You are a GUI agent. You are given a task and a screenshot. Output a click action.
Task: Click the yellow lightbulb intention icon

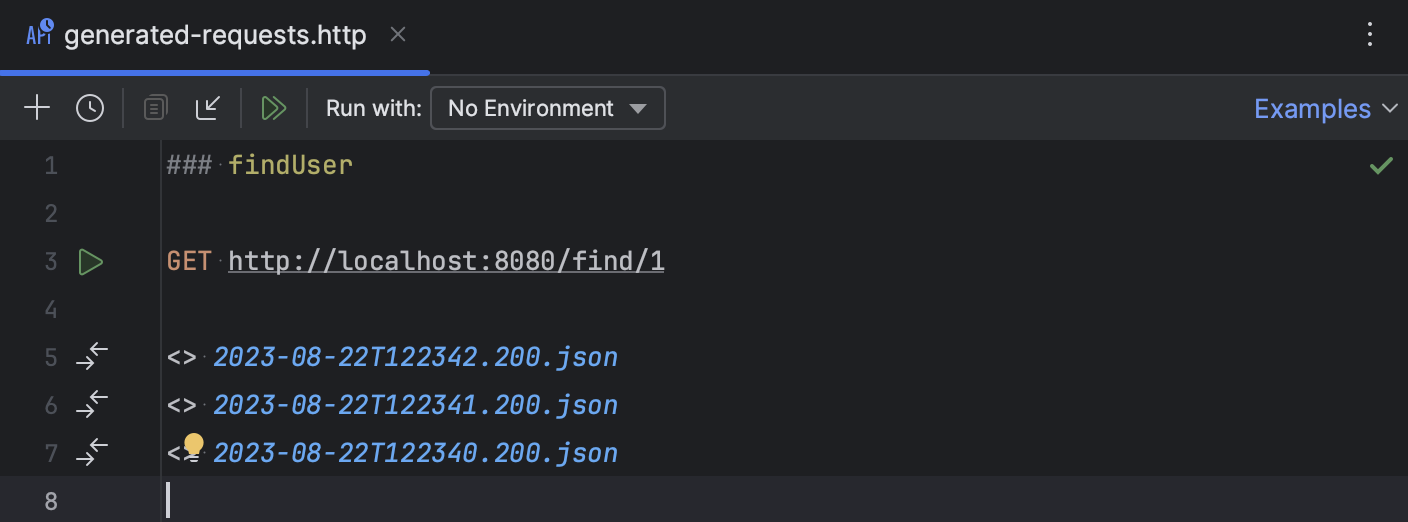coord(193,445)
